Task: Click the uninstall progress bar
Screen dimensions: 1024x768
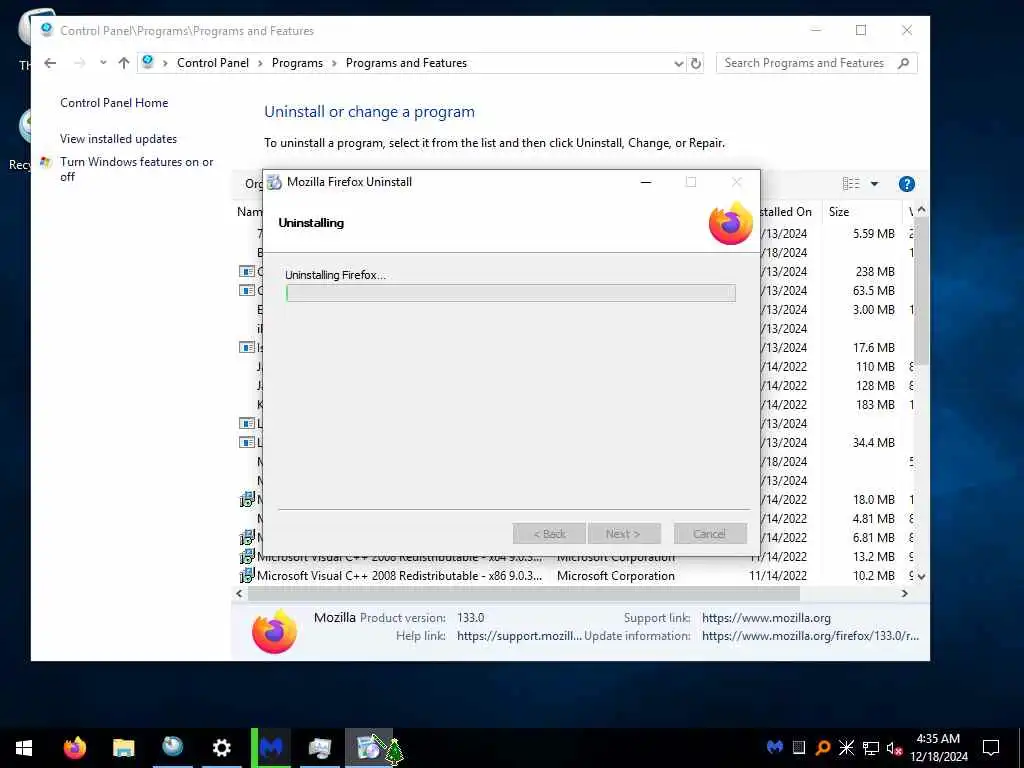Action: 511,293
